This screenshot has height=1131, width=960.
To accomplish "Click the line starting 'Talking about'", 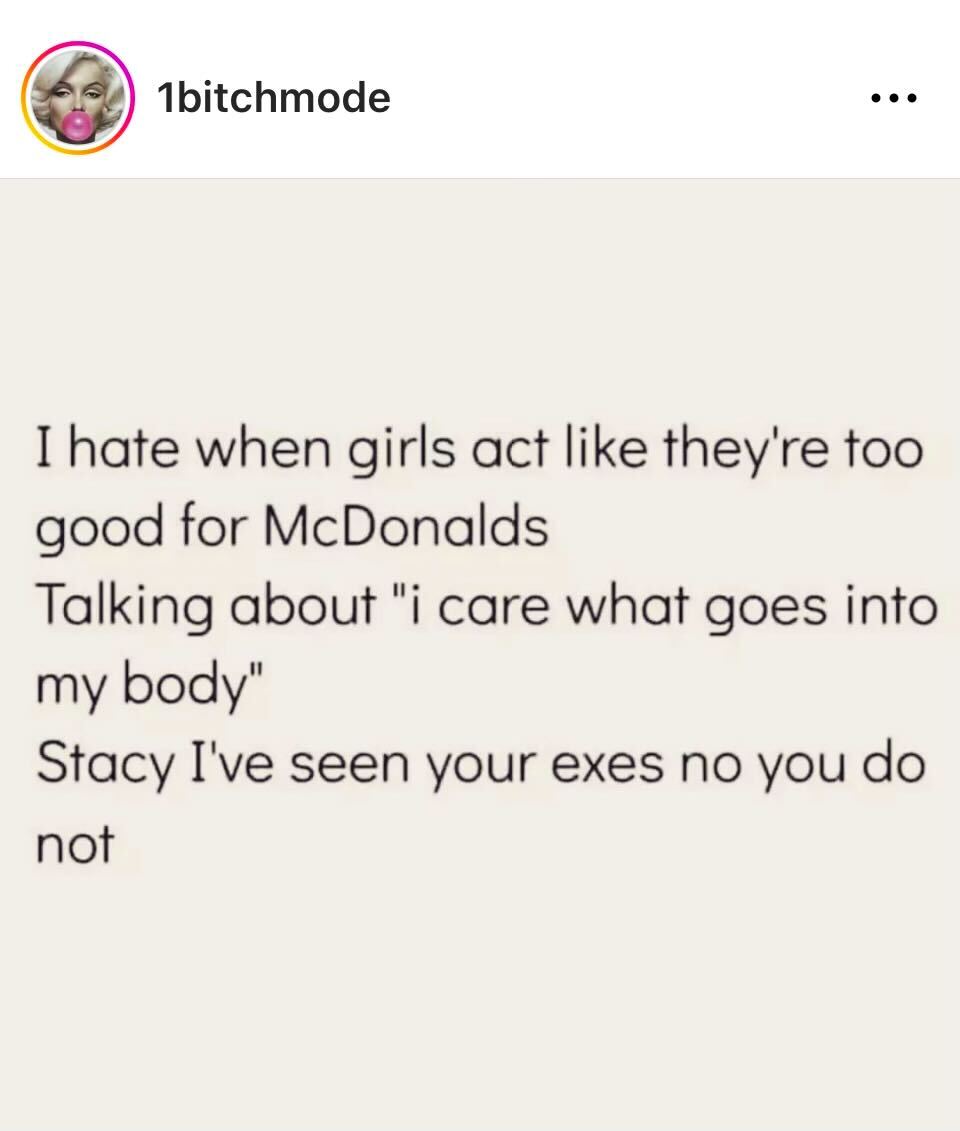I will point(486,607).
